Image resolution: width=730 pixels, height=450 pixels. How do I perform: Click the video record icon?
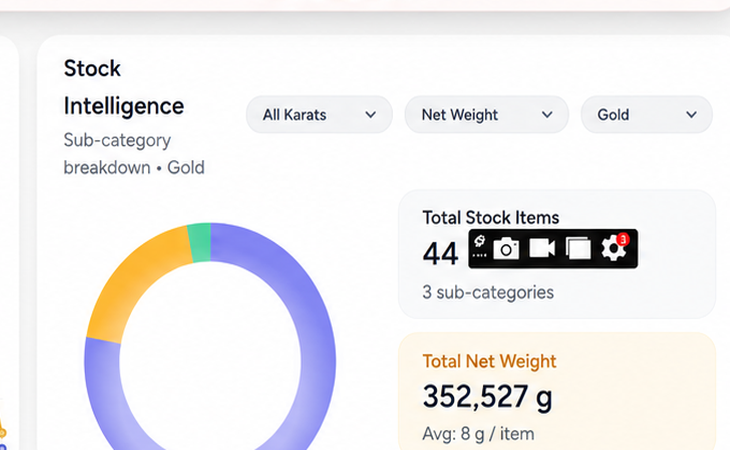(x=542, y=248)
